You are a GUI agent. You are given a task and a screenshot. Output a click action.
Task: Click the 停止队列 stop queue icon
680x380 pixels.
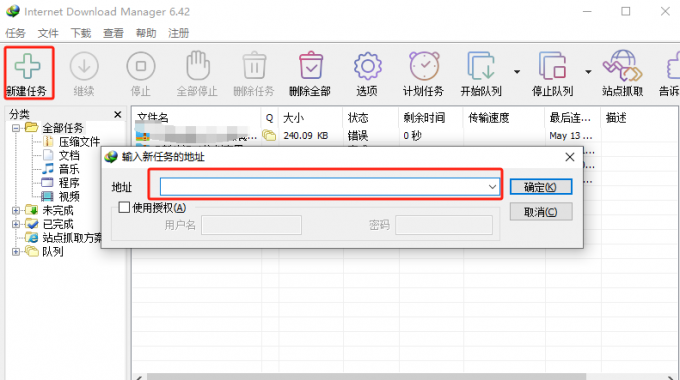[552, 66]
